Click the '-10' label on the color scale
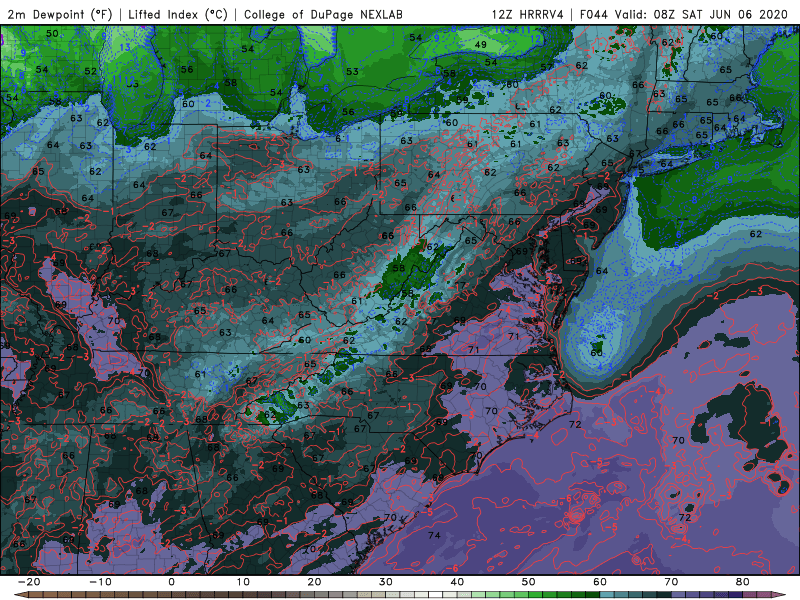 pyautogui.click(x=100, y=582)
